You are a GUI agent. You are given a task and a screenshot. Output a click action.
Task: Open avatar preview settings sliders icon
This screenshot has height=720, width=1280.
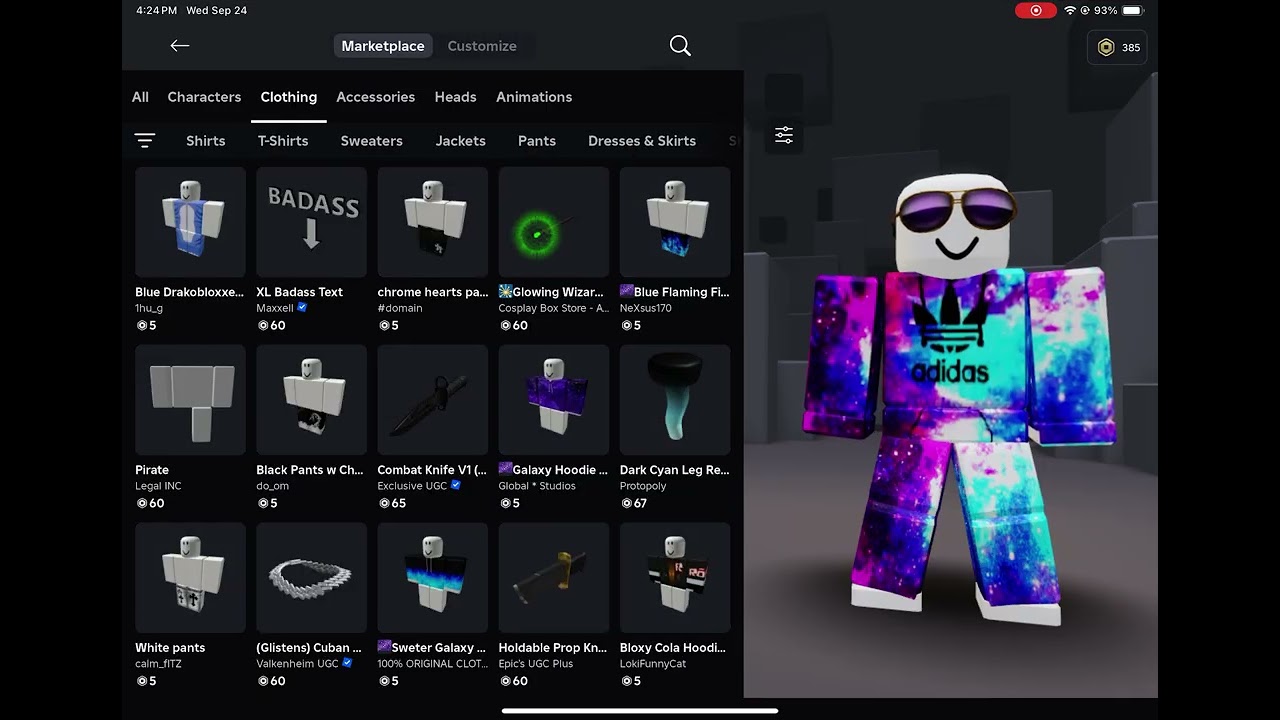coord(784,135)
